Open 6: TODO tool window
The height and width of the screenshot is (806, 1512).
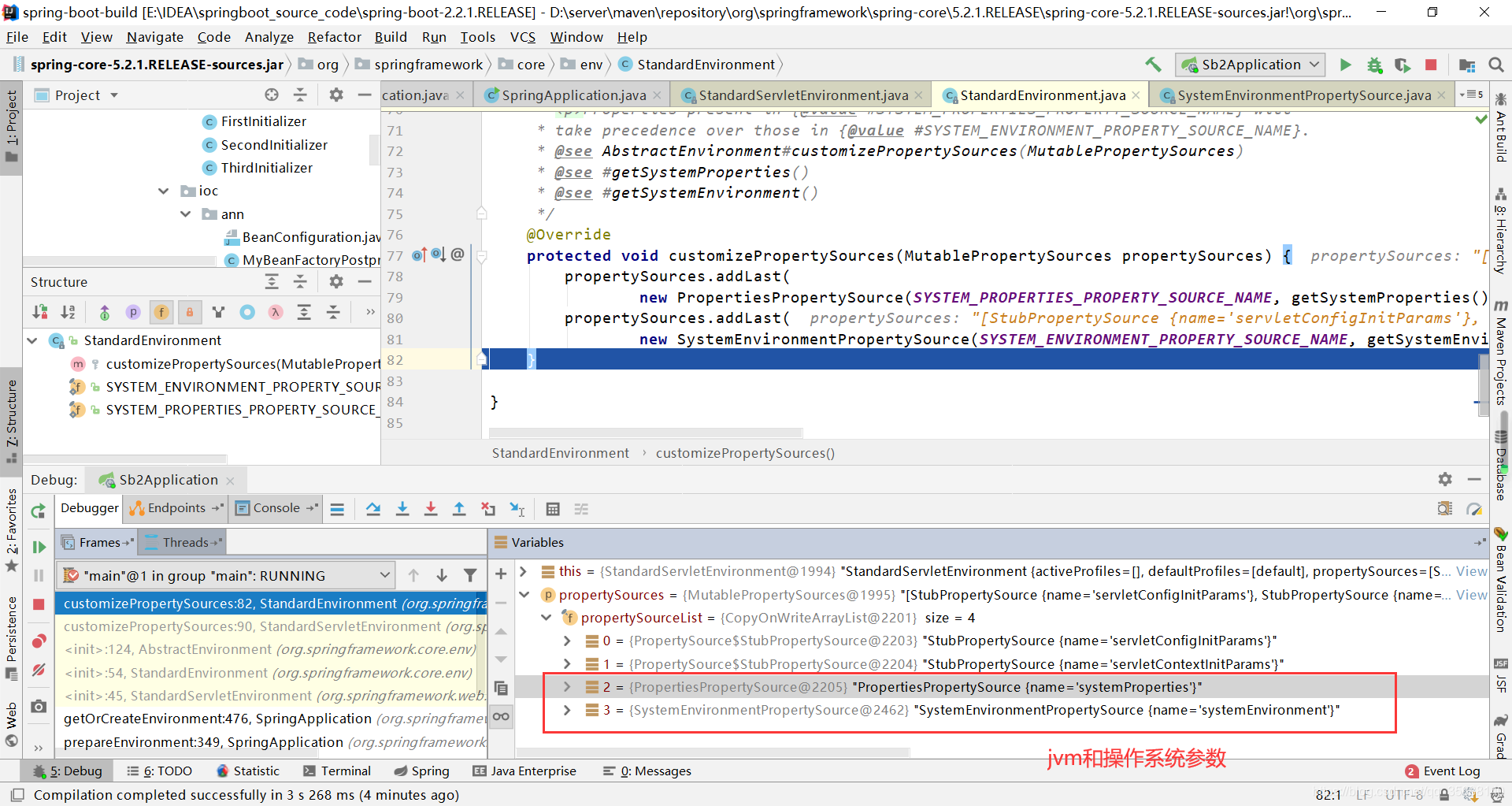tap(160, 771)
